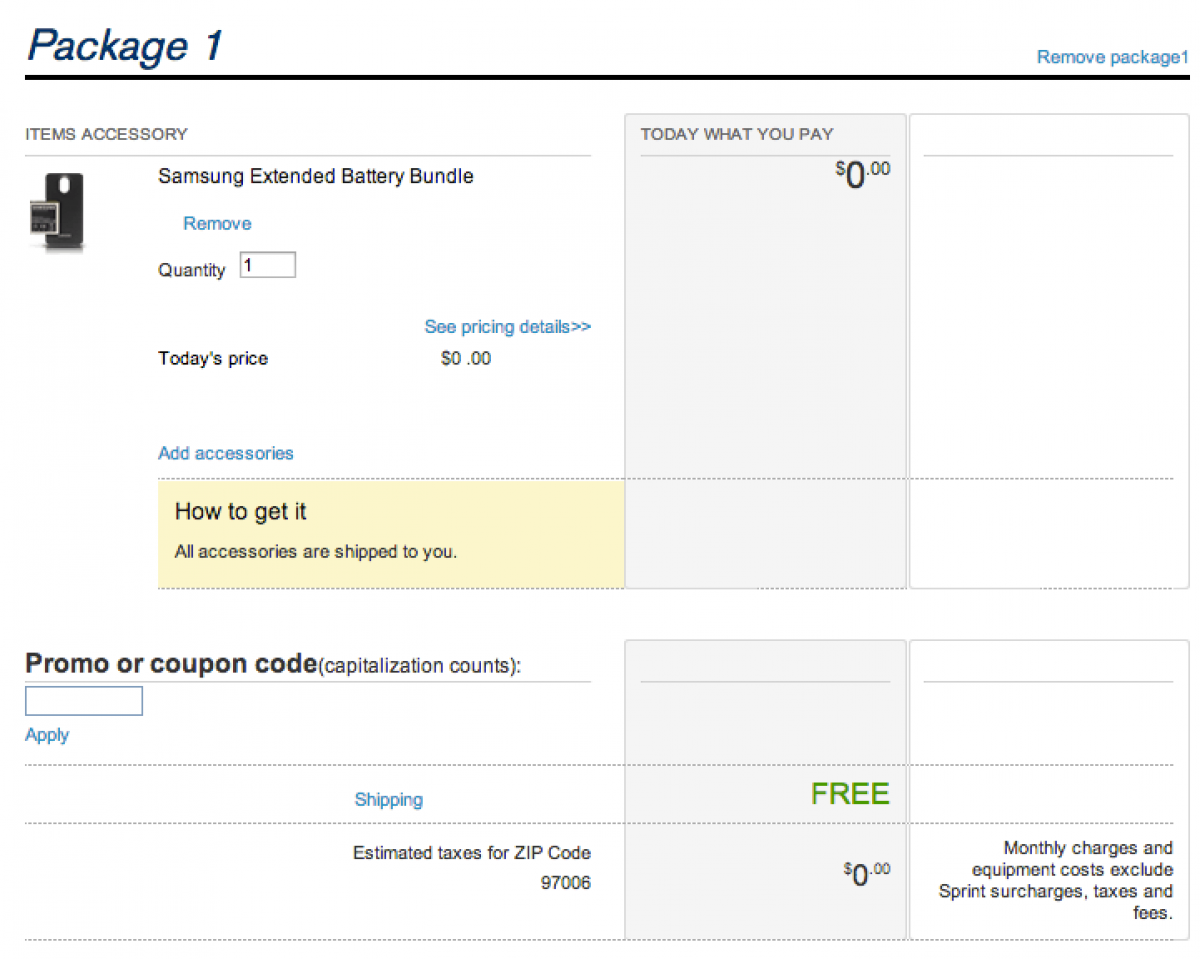Viewport: 1200px width, 959px height.
Task: Select the ZIP code 97006 text
Action: (x=565, y=883)
